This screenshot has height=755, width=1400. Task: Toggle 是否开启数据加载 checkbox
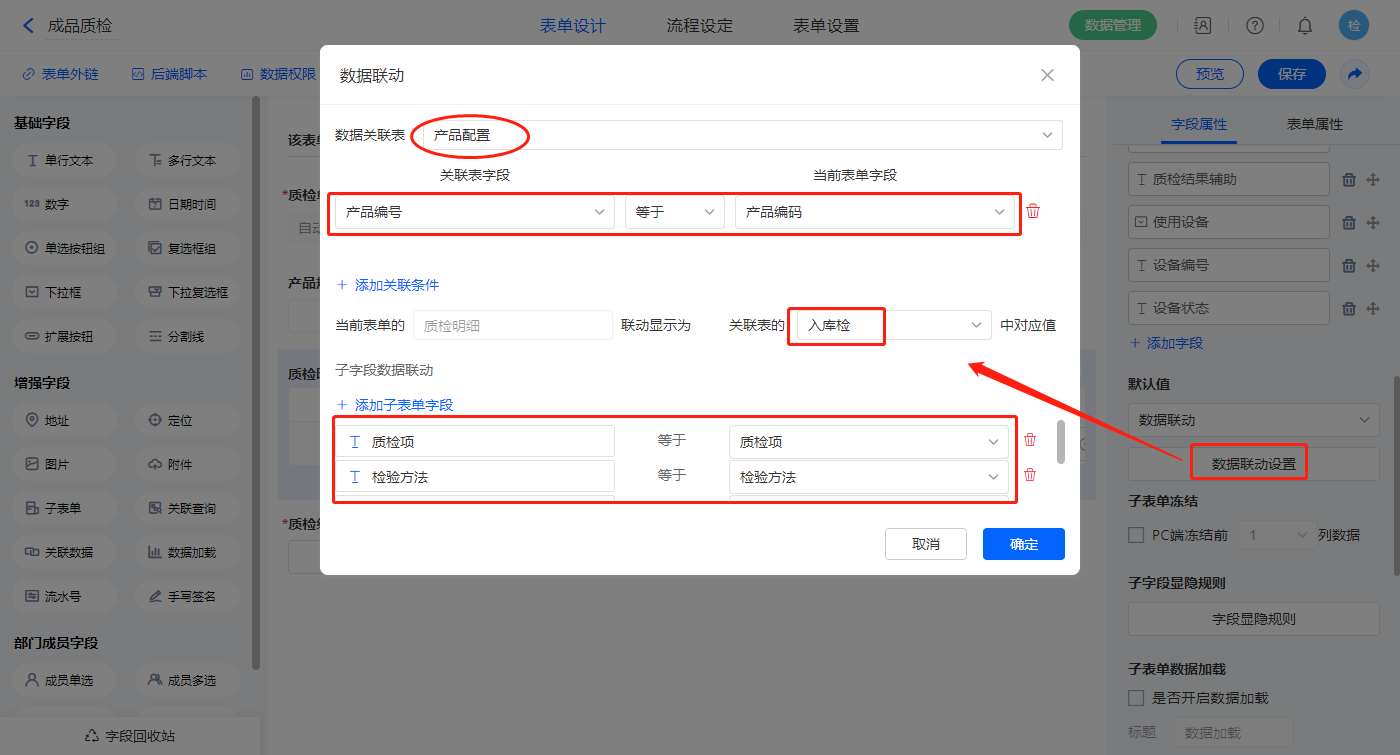[x=1136, y=698]
